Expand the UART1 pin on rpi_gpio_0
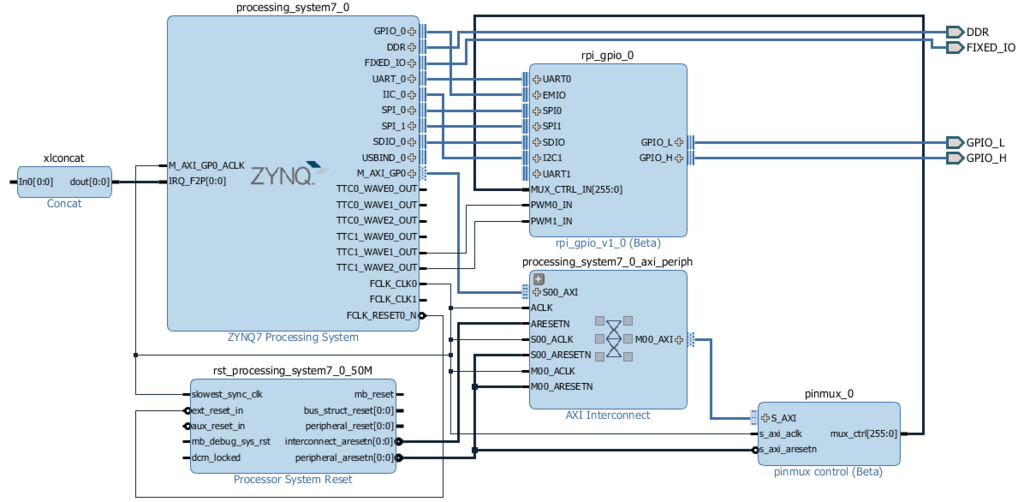The height and width of the screenshot is (502, 1024). pyautogui.click(x=537, y=174)
